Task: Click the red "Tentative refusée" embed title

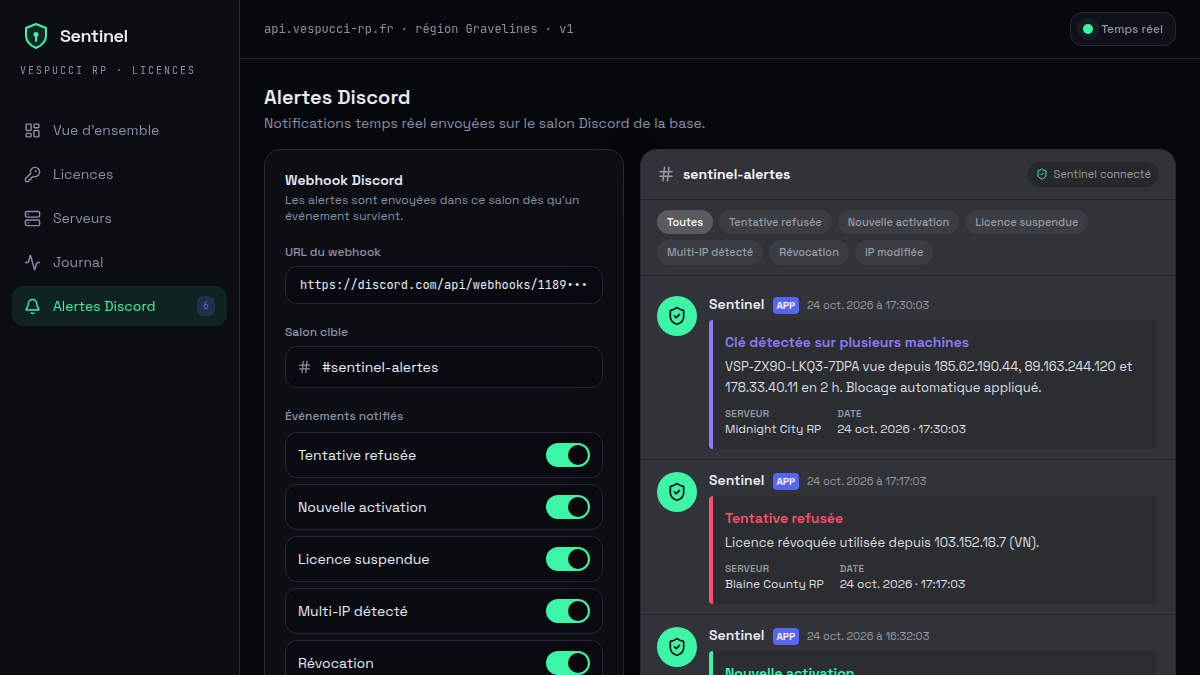Action: [x=784, y=518]
